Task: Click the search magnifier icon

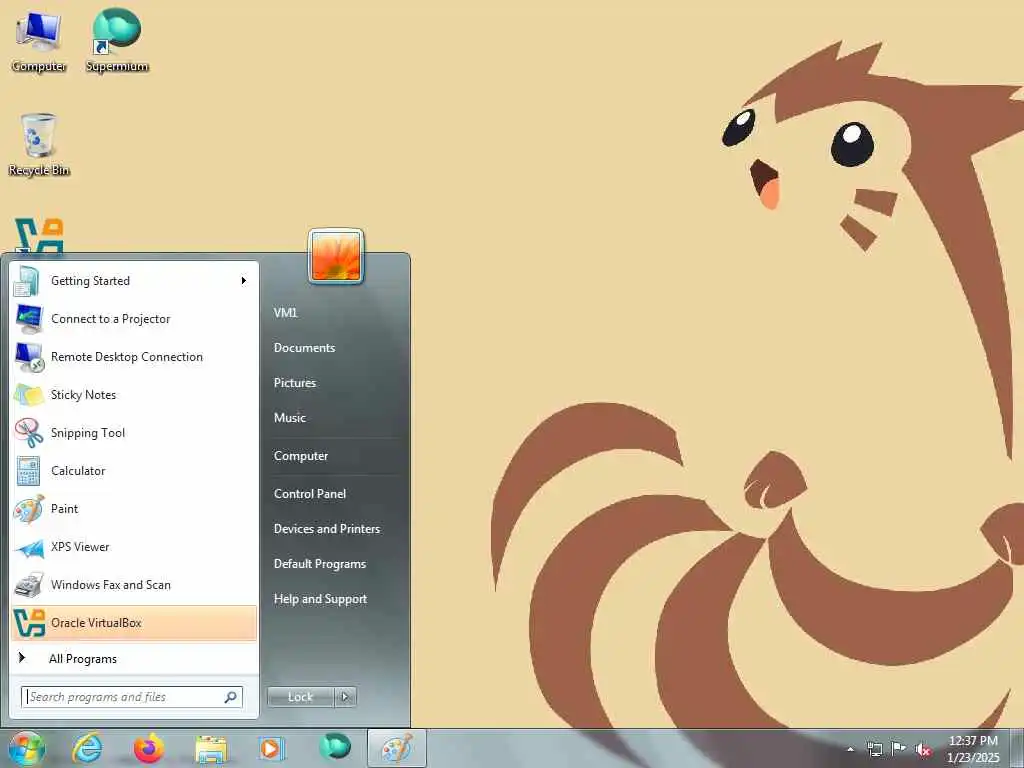Action: [231, 697]
